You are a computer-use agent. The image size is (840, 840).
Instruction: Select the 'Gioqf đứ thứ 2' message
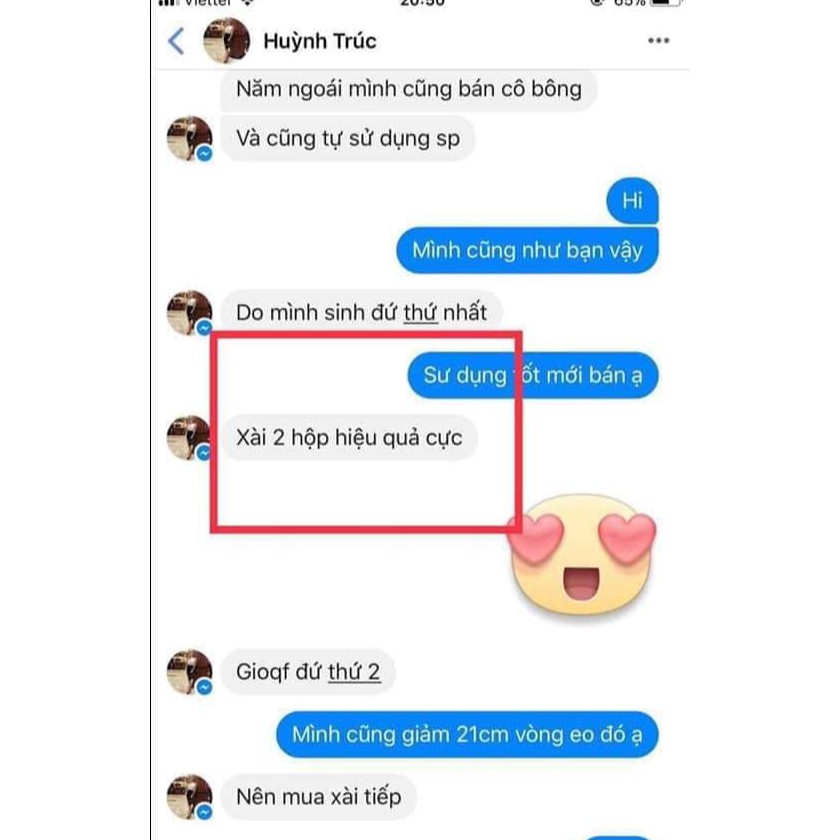coord(308,672)
